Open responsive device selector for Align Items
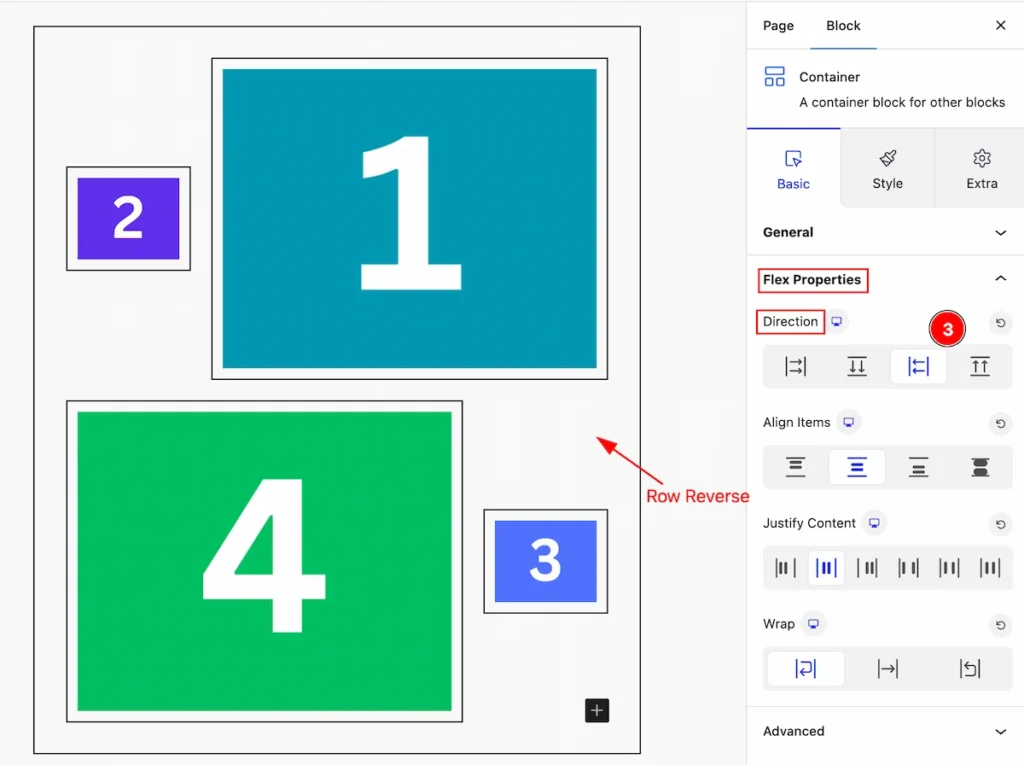Image resolution: width=1024 pixels, height=765 pixels. [x=848, y=422]
